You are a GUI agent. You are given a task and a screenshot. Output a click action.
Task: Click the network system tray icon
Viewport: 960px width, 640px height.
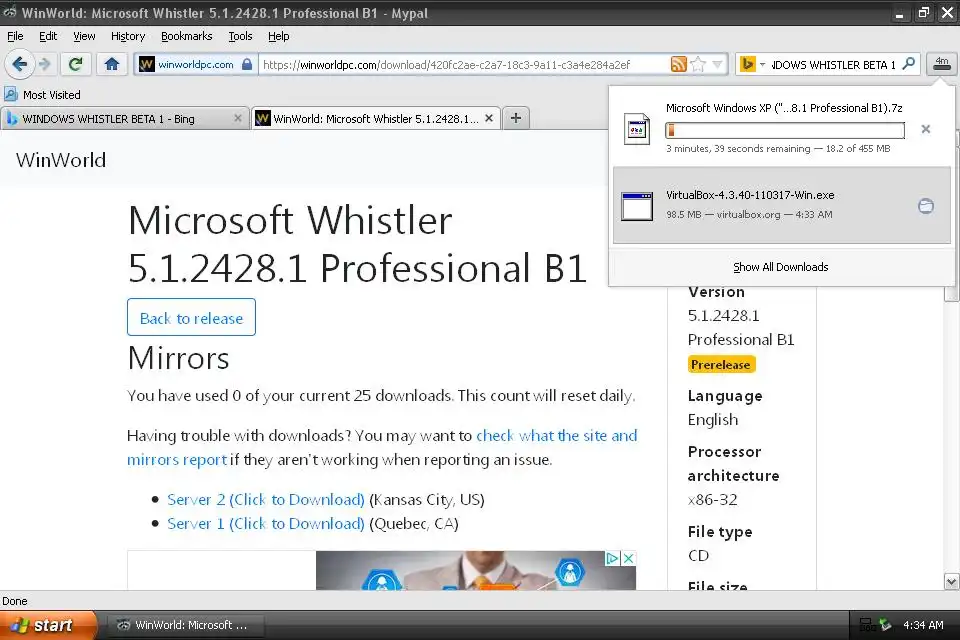tap(866, 625)
